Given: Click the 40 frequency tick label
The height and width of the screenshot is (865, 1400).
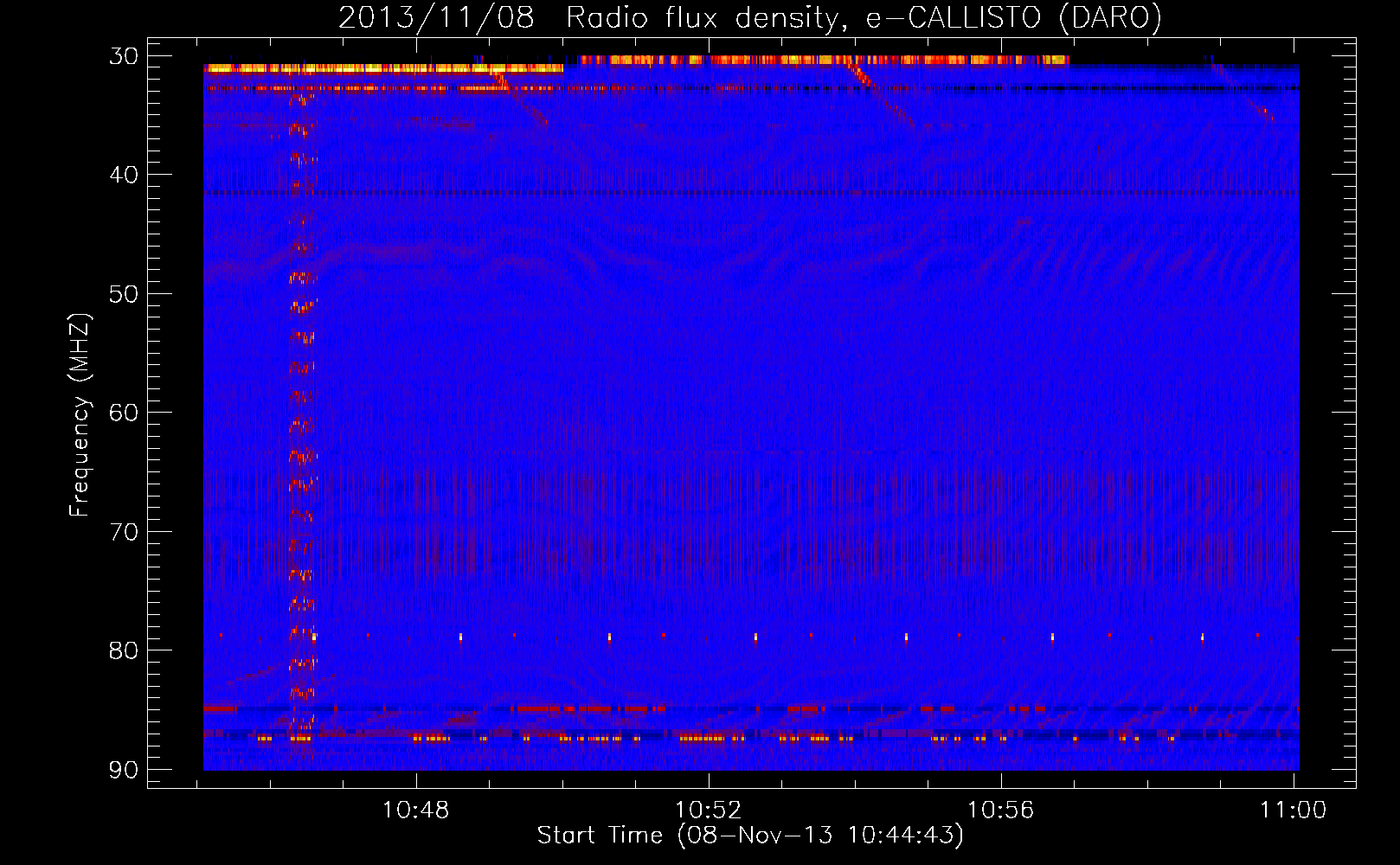Looking at the screenshot, I should pyautogui.click(x=124, y=175).
